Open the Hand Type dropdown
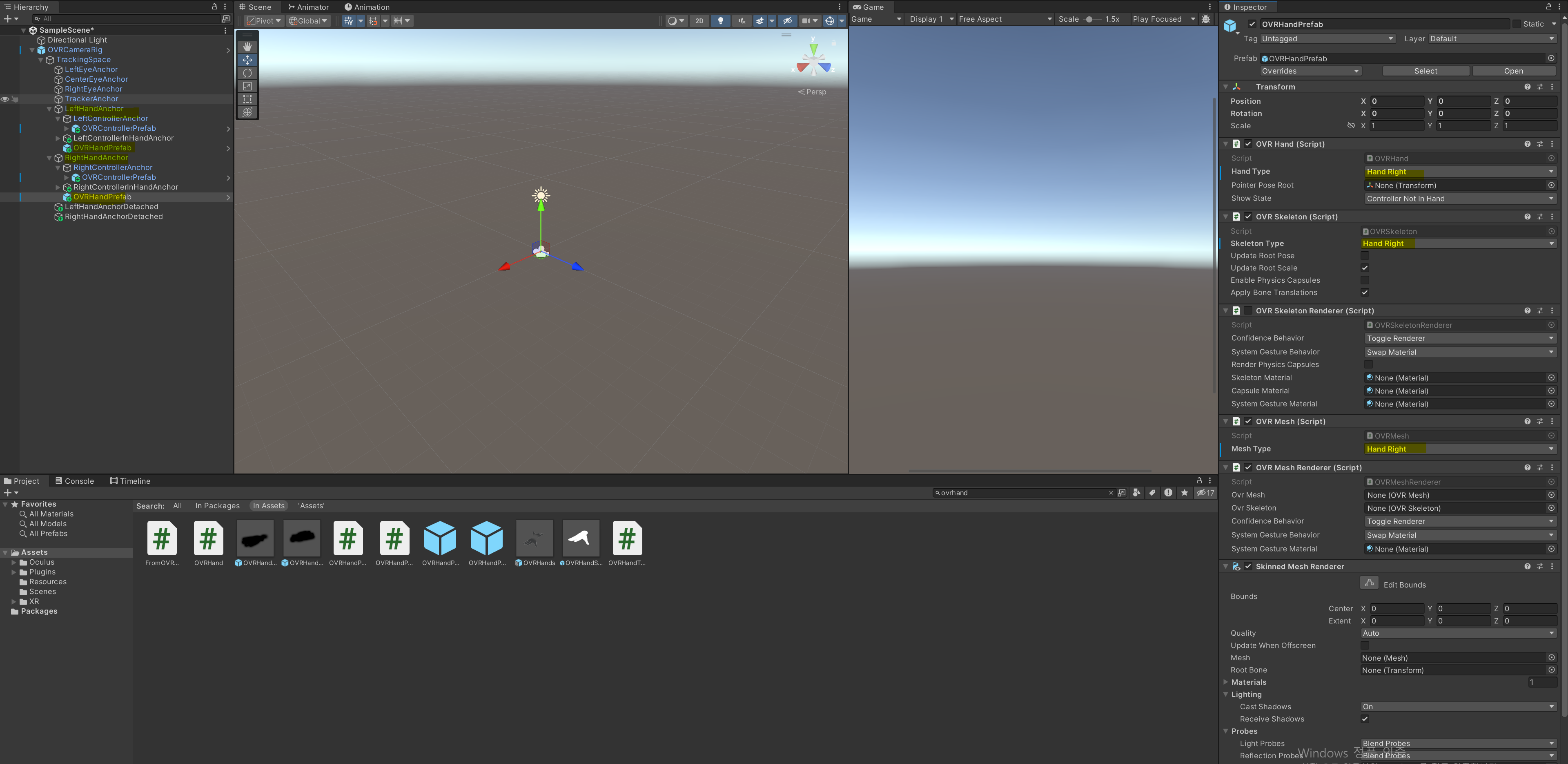The height and width of the screenshot is (764, 1568). point(1460,172)
